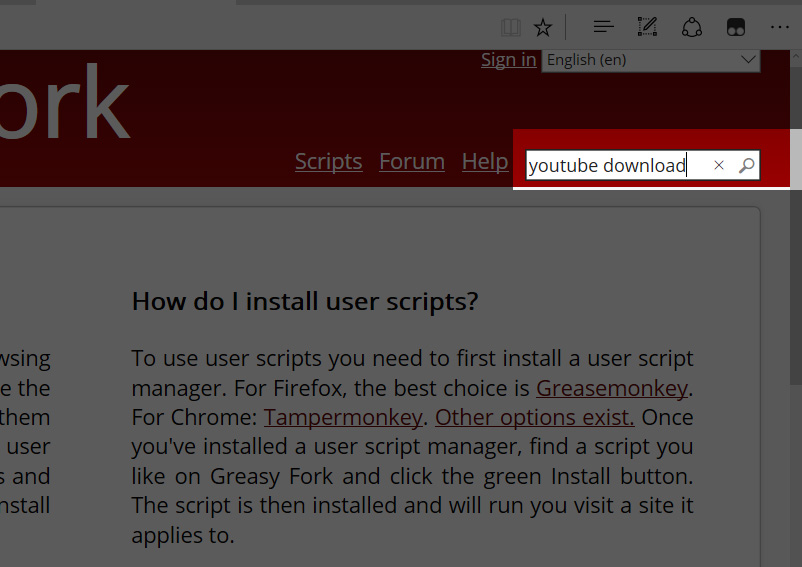Click the scrollbar up arrow
Screen dimensions: 802x567
tap(796, 57)
